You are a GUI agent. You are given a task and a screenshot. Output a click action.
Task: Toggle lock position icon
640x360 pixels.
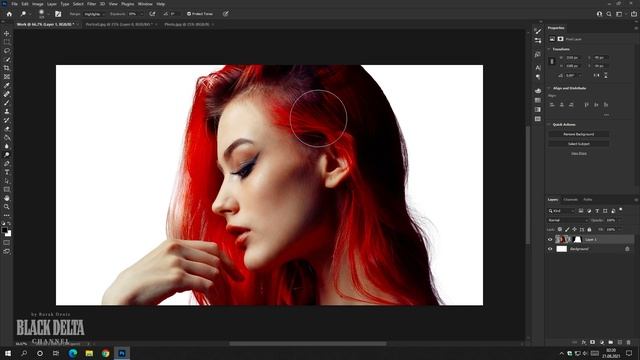pos(574,230)
